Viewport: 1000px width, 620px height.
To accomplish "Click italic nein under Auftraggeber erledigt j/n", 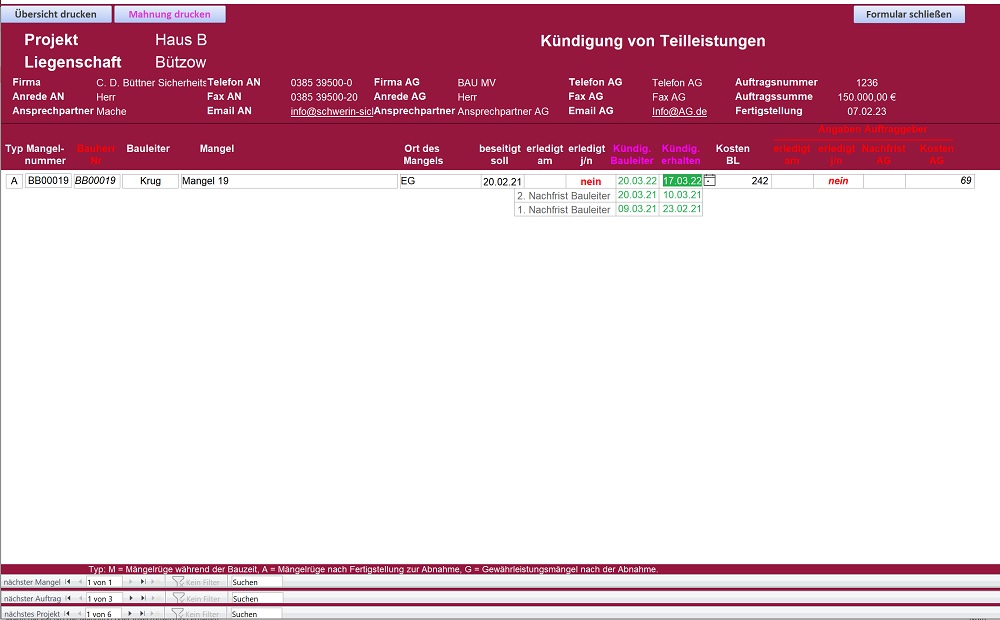I will click(x=838, y=181).
